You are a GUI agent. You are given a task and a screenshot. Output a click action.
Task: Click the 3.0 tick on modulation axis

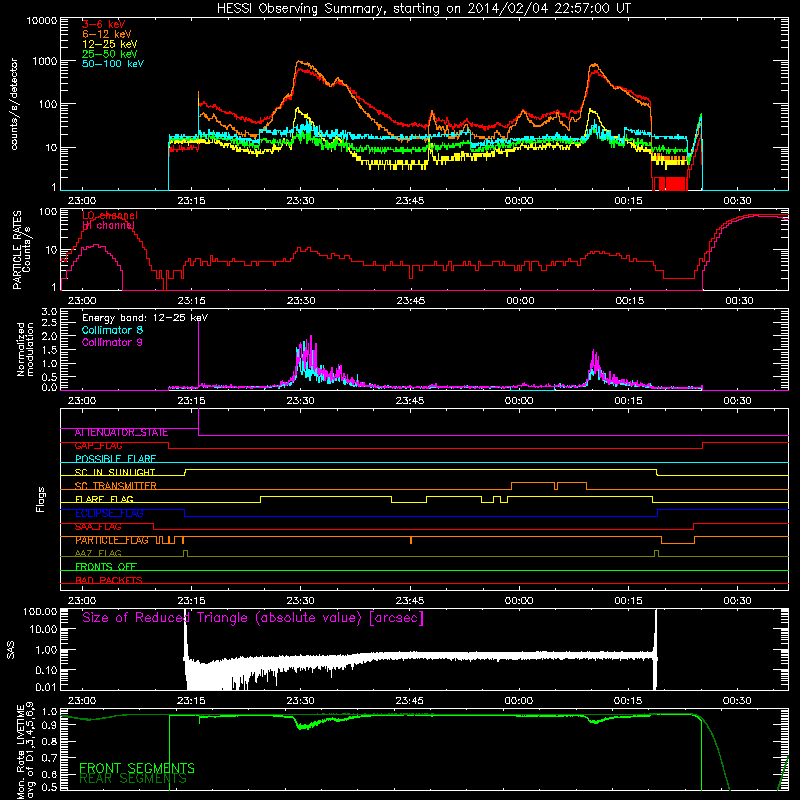click(49, 312)
